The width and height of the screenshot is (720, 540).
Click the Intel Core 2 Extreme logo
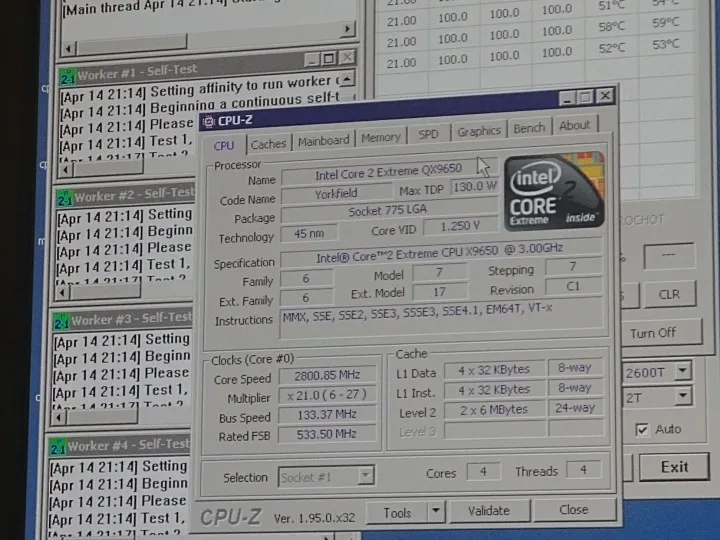[554, 191]
